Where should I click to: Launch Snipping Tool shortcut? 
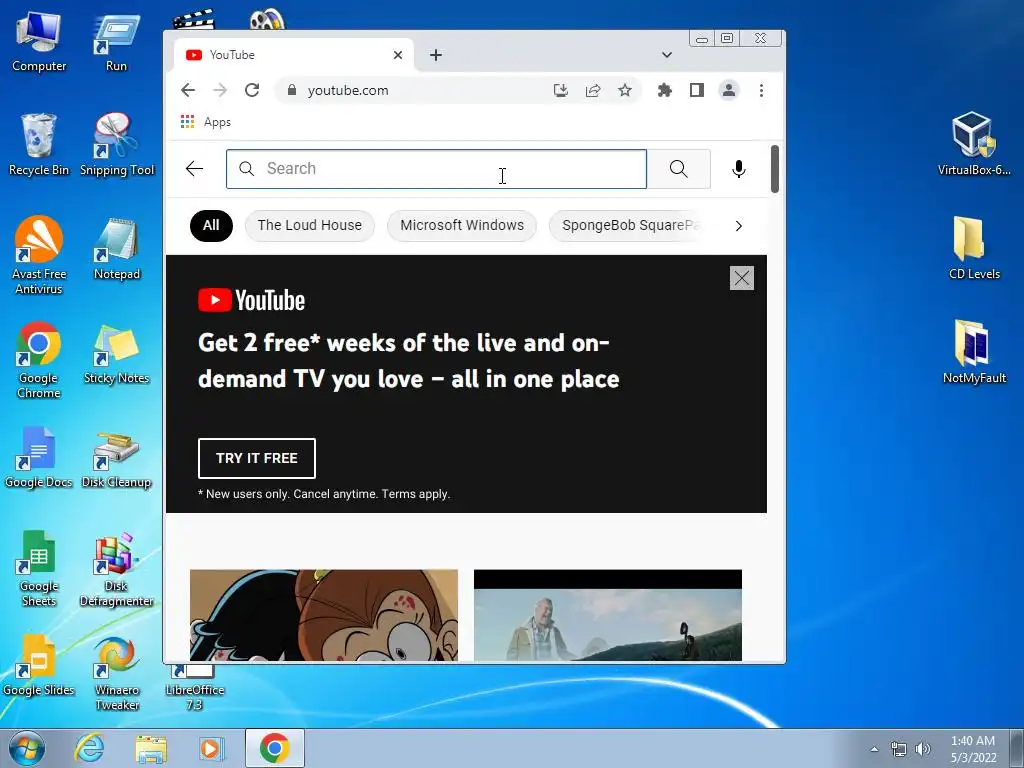point(117,145)
